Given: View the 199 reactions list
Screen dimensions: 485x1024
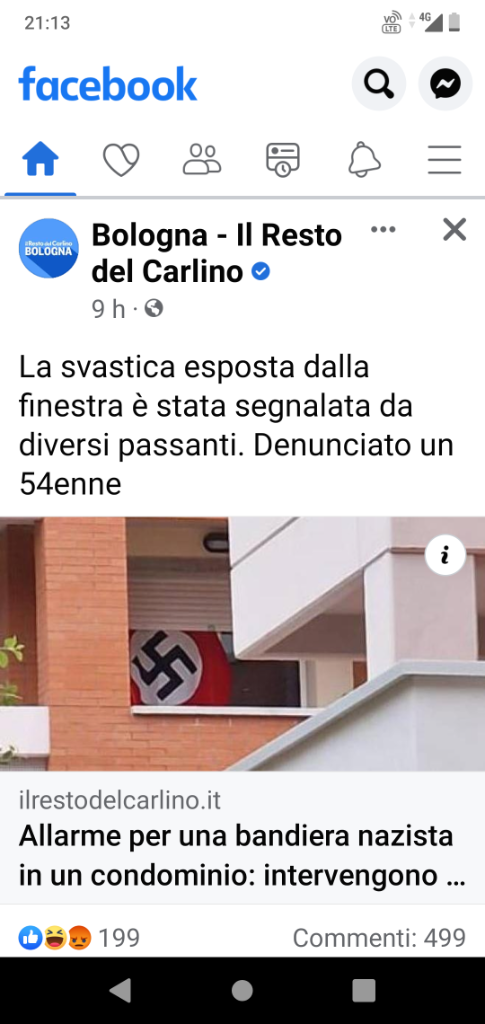Looking at the screenshot, I should (79, 938).
